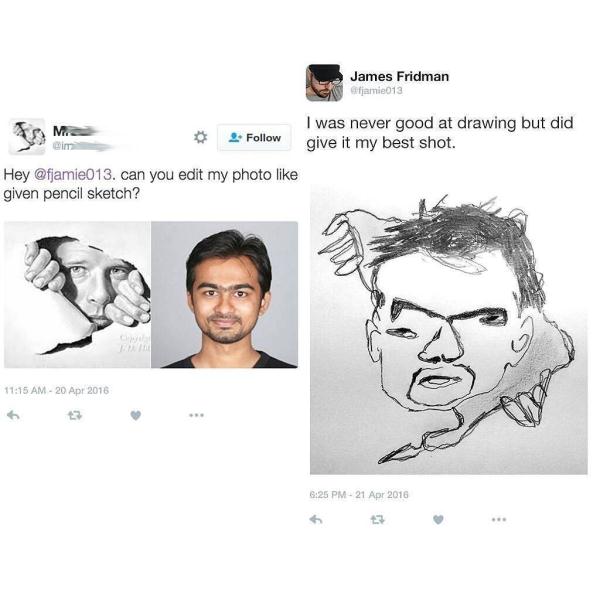The height and width of the screenshot is (600, 600).
Task: Like the left tweet with heart icon
Action: 135,415
